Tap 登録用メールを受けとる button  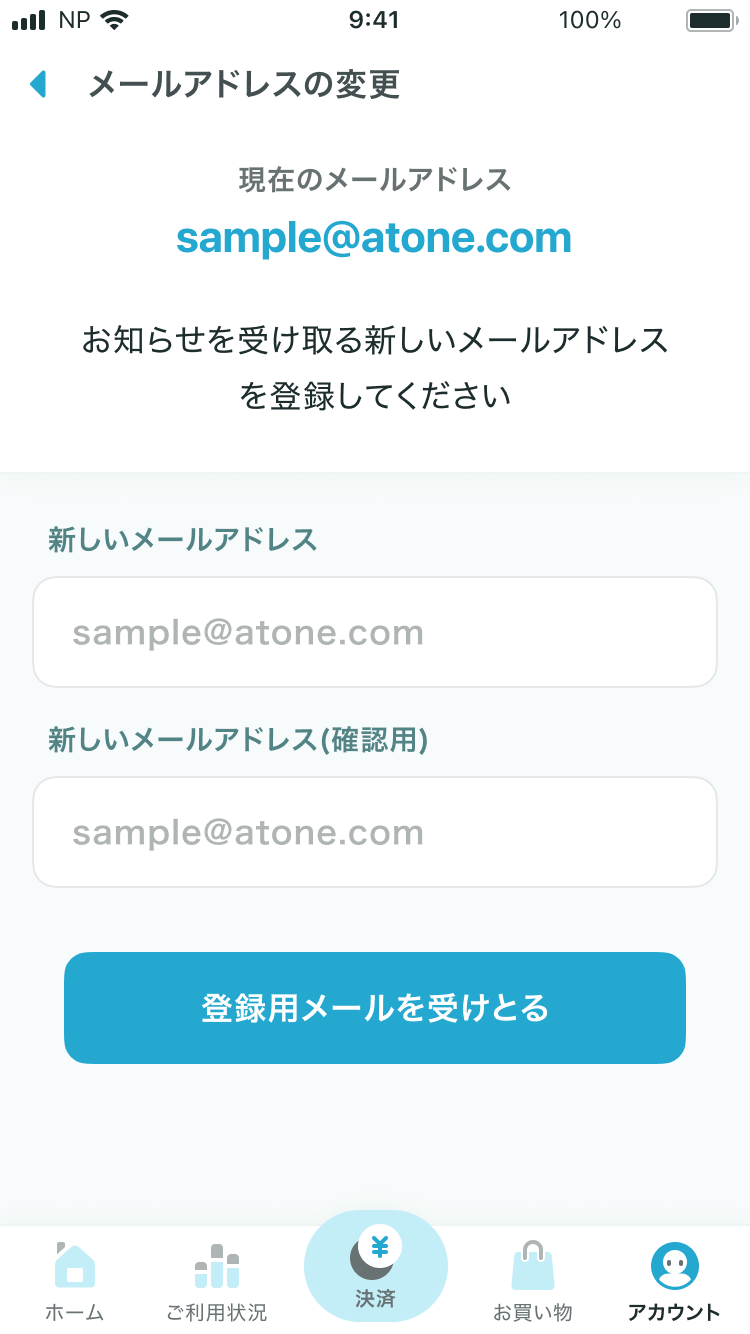(375, 1008)
